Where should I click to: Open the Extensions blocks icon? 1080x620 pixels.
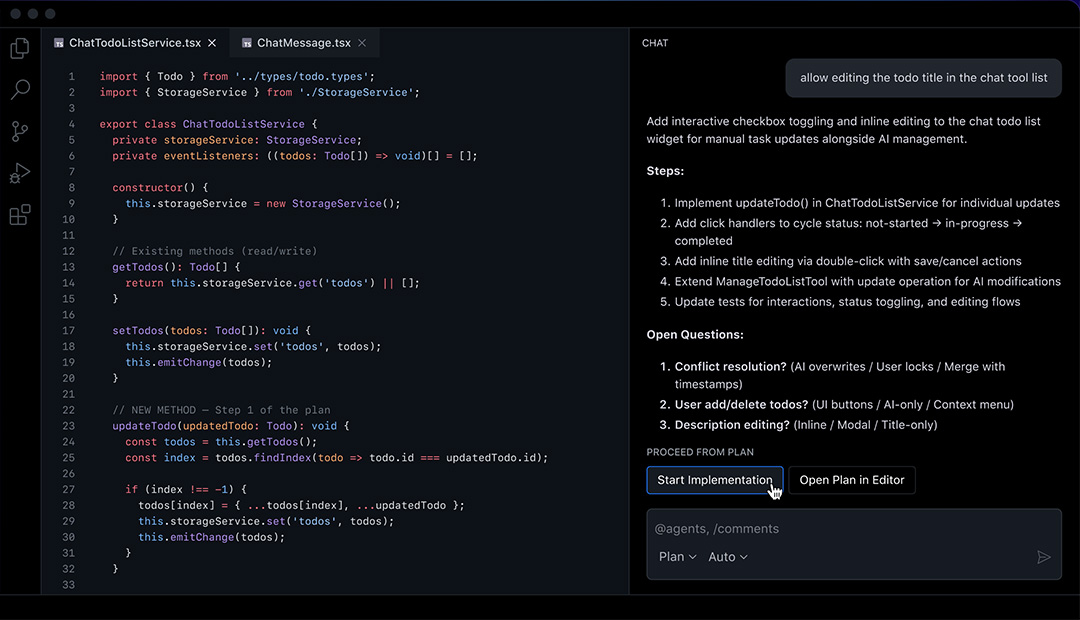click(20, 215)
